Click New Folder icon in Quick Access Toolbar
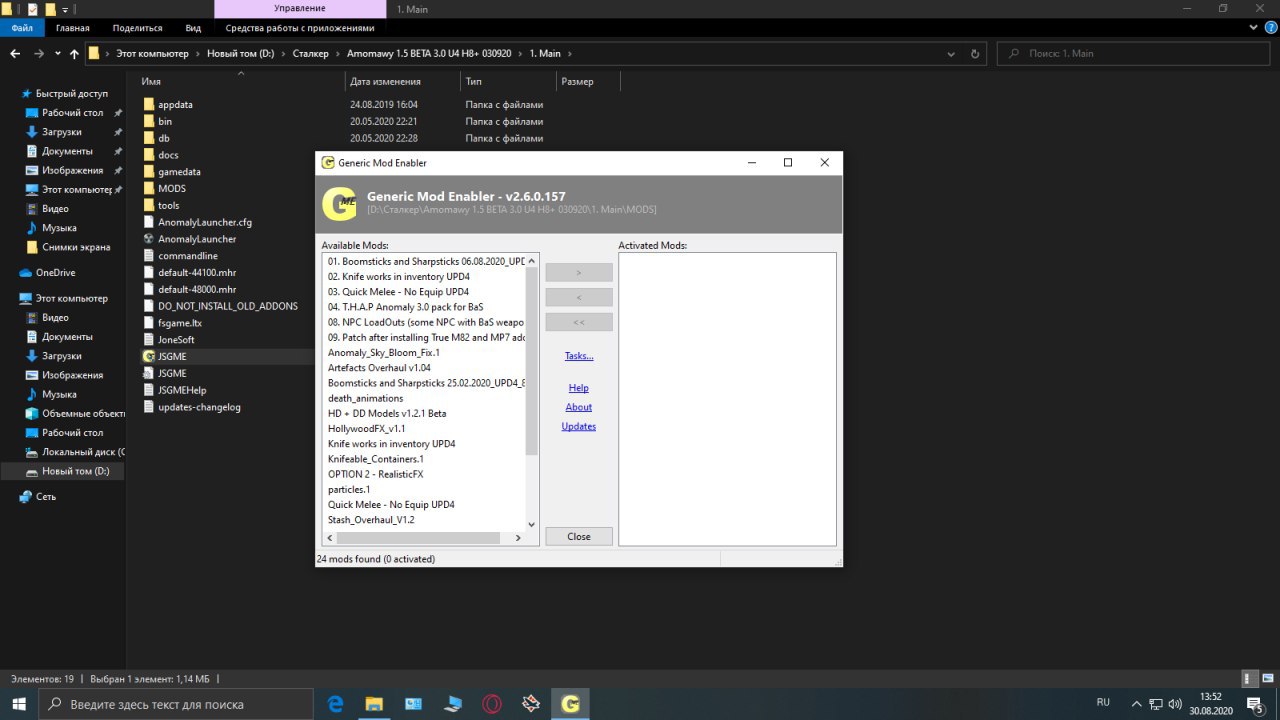This screenshot has height=720, width=1280. click(x=50, y=9)
